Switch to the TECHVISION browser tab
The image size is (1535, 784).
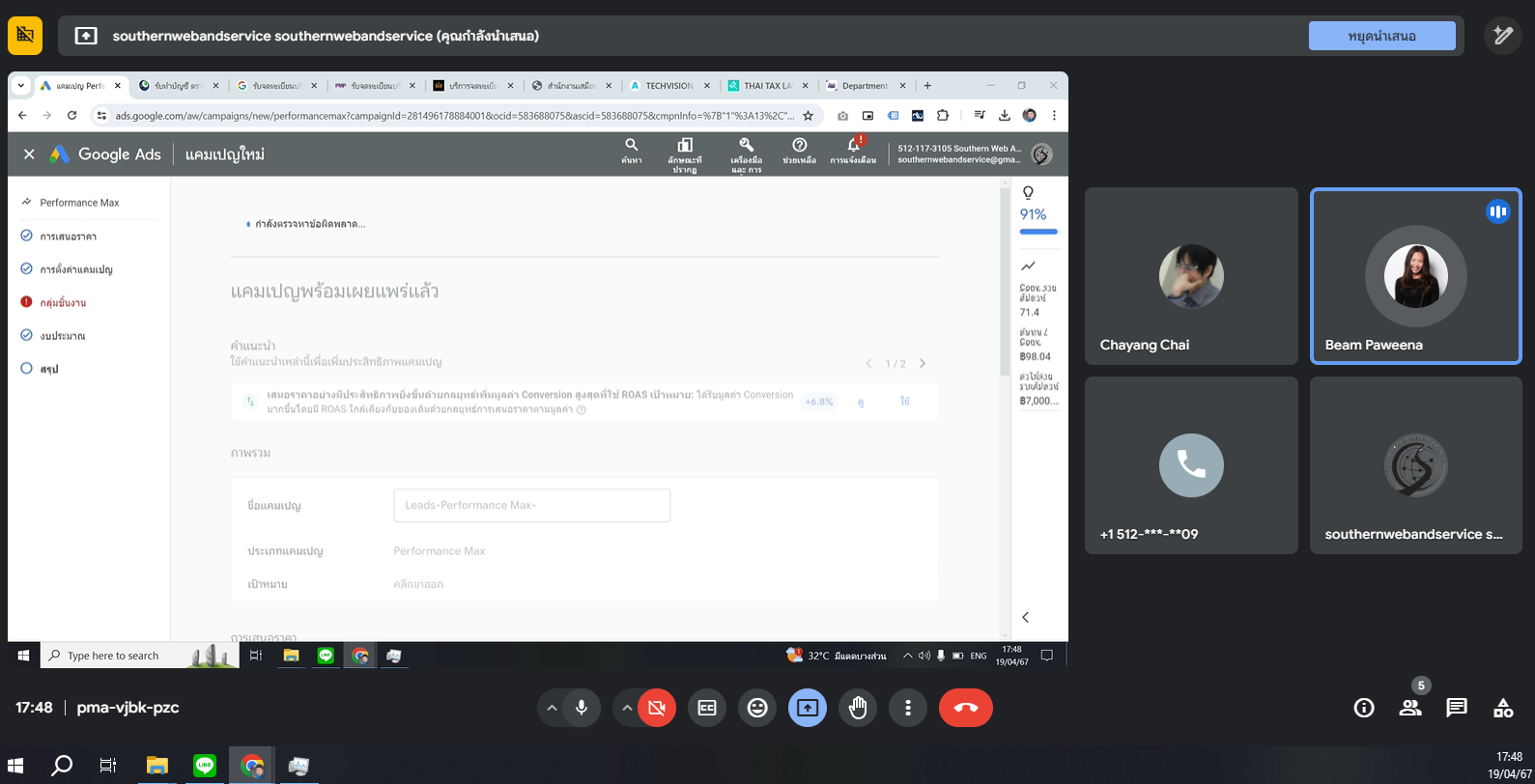pyautogui.click(x=668, y=86)
